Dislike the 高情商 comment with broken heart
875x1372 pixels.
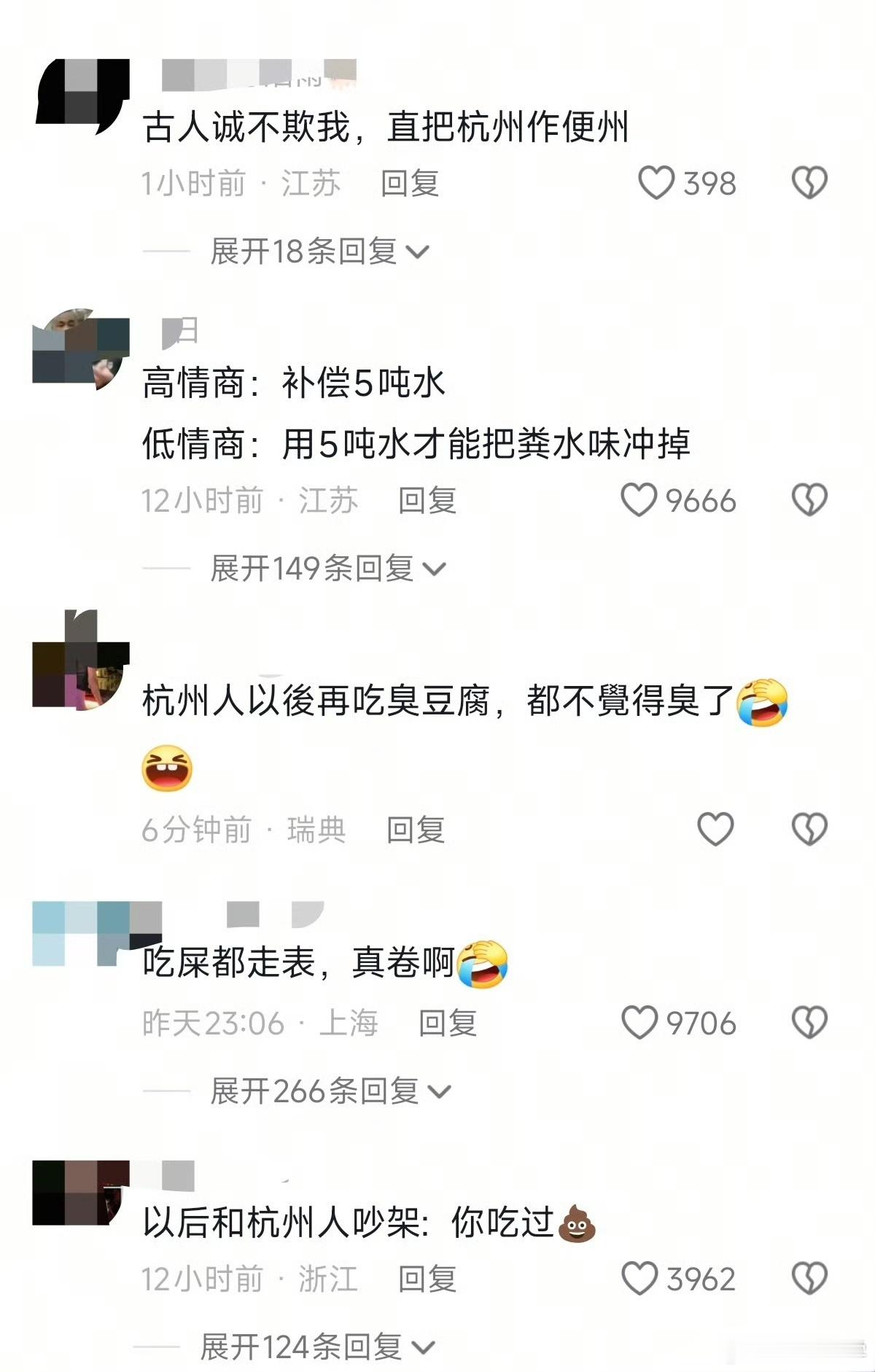point(809,501)
